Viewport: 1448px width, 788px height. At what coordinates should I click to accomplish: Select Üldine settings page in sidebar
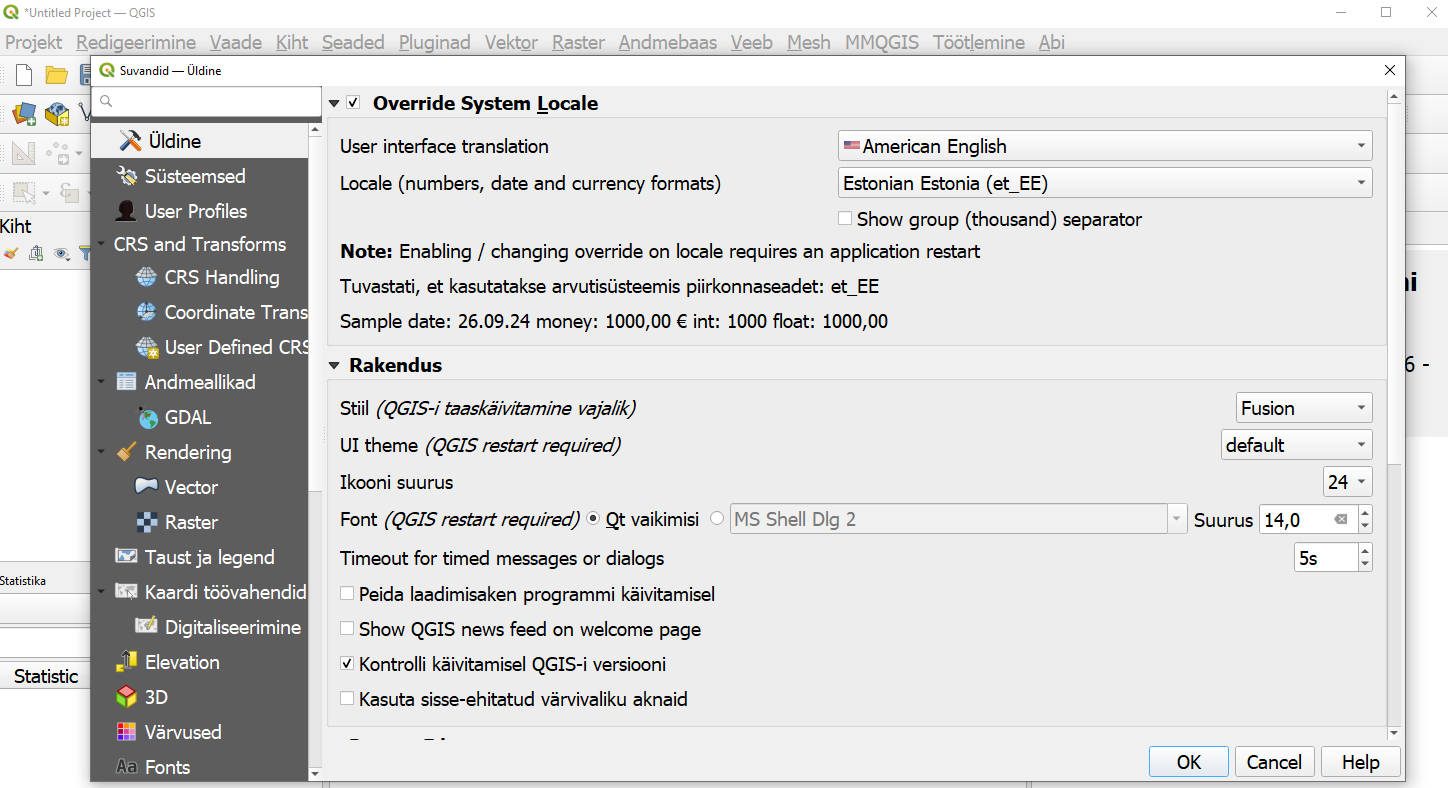coord(199,141)
